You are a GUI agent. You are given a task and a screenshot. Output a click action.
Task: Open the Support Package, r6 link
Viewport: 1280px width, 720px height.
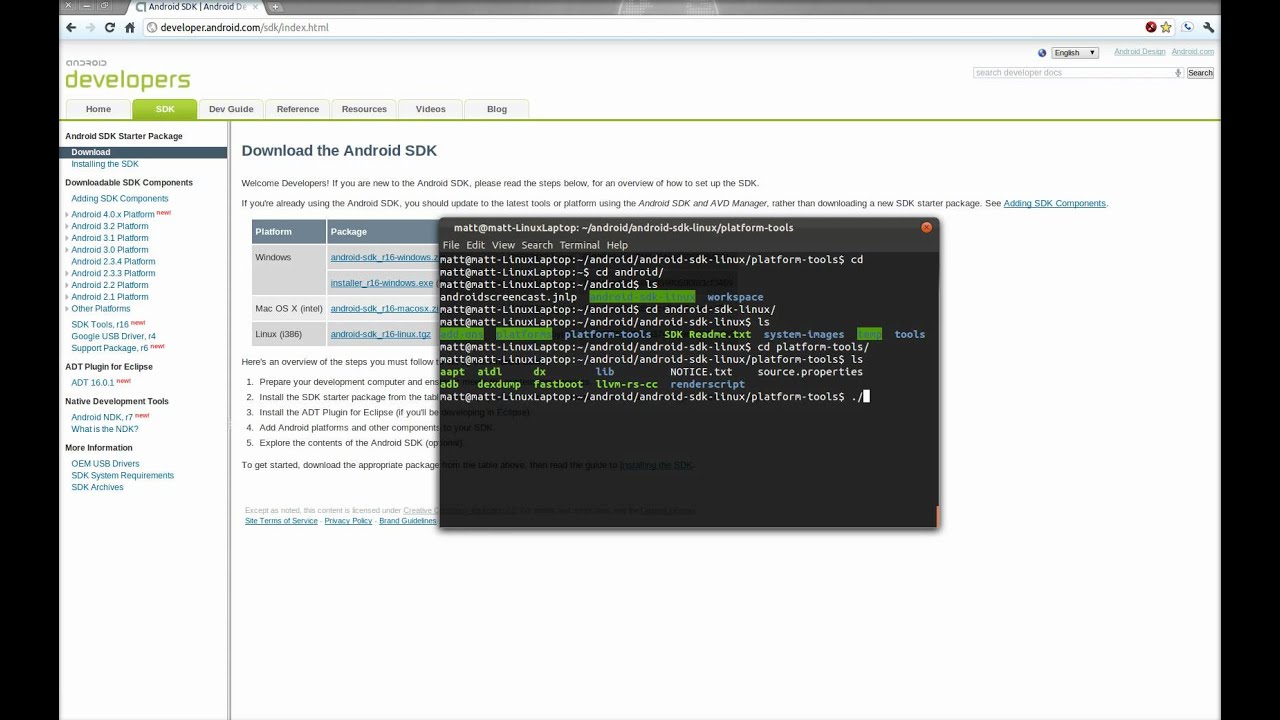(110, 348)
